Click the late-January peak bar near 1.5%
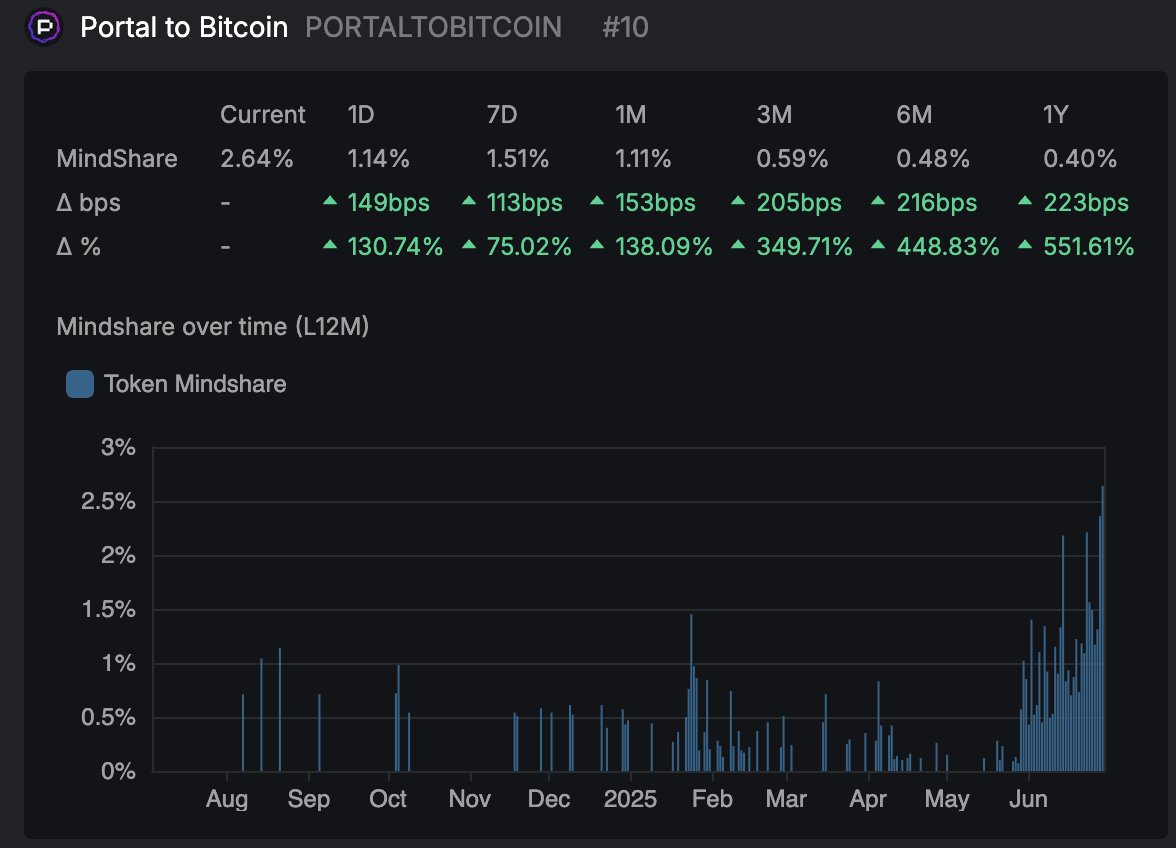 (x=691, y=693)
